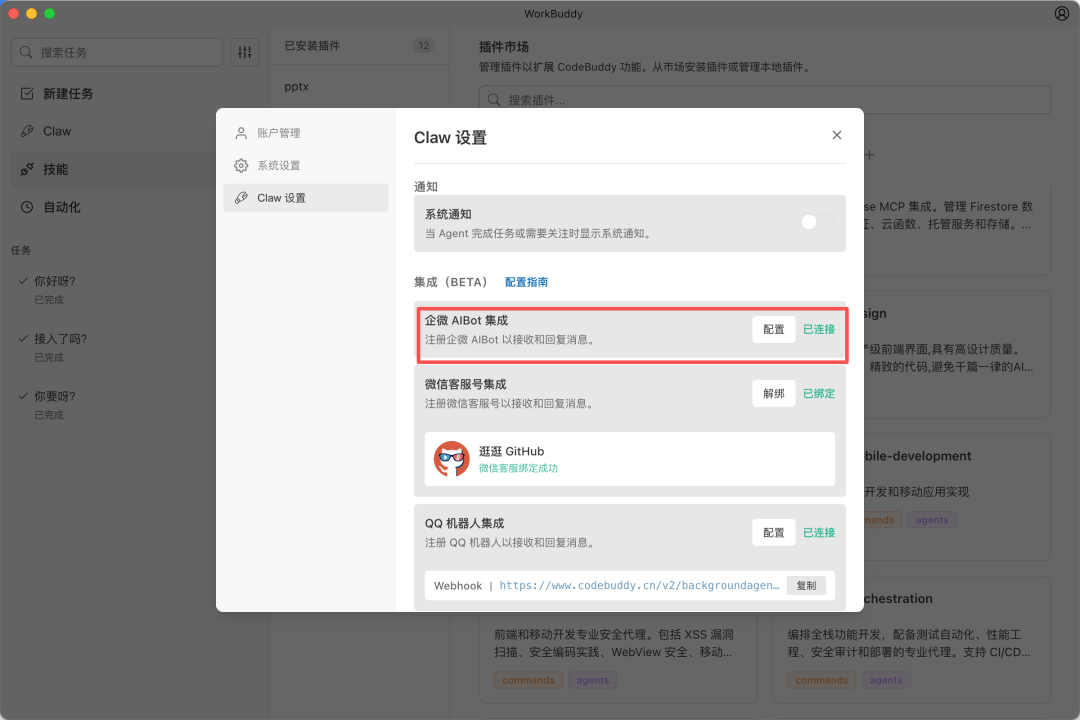Viewport: 1080px width, 720px height.
Task: Open the task filter sliders icon
Action: (244, 51)
